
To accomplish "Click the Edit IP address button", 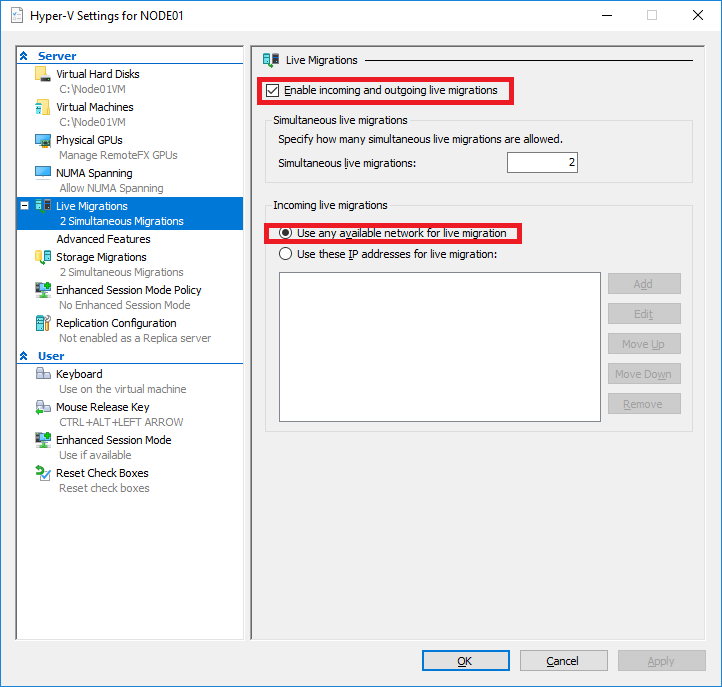I will 644,314.
